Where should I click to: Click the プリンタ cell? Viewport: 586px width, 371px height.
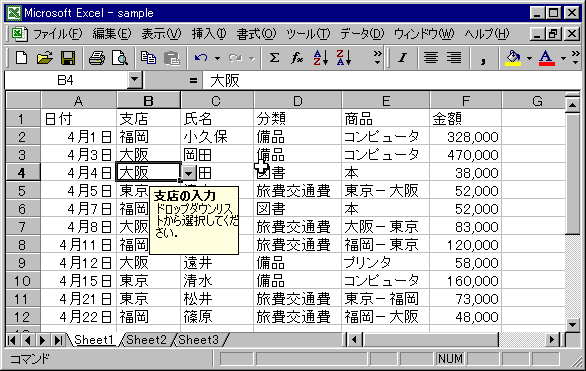coord(386,263)
